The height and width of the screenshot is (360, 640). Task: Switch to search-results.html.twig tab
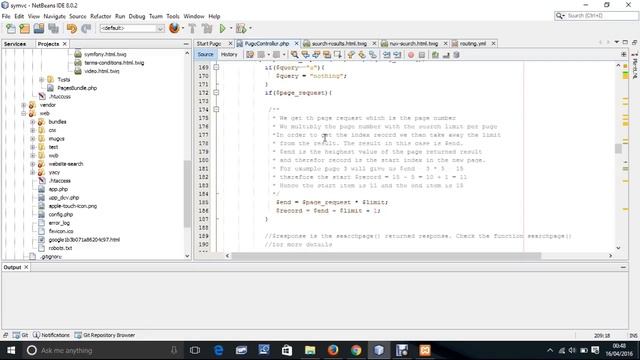point(339,43)
